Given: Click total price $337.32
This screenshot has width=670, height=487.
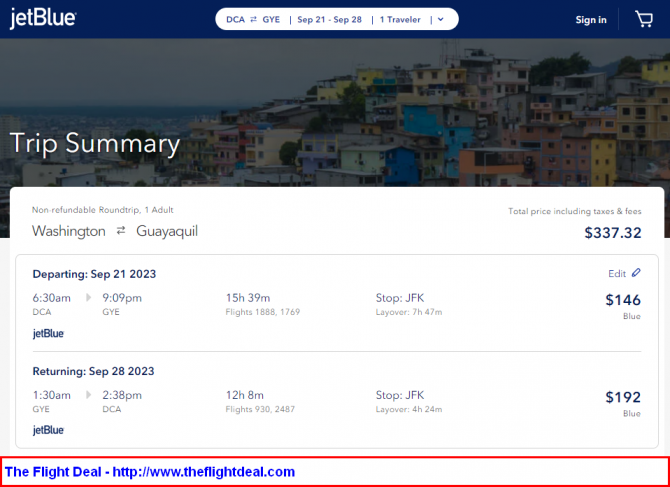Looking at the screenshot, I should tap(613, 233).
